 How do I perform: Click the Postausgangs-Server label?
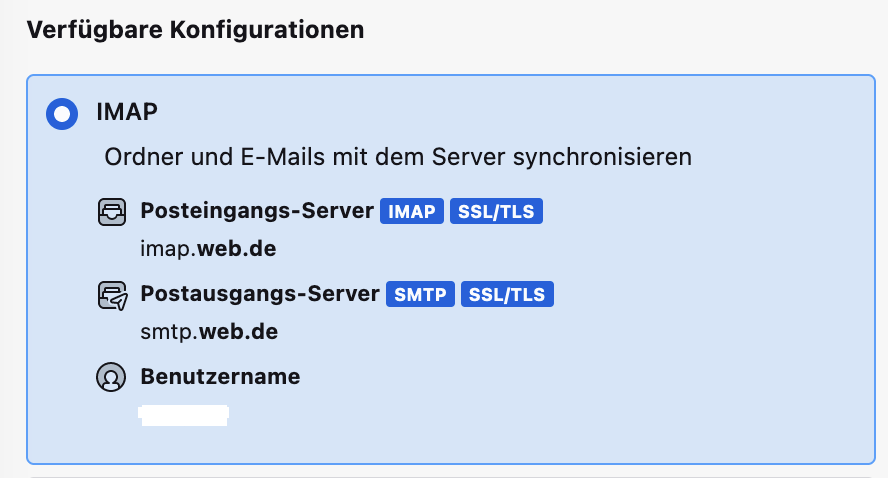pos(260,295)
